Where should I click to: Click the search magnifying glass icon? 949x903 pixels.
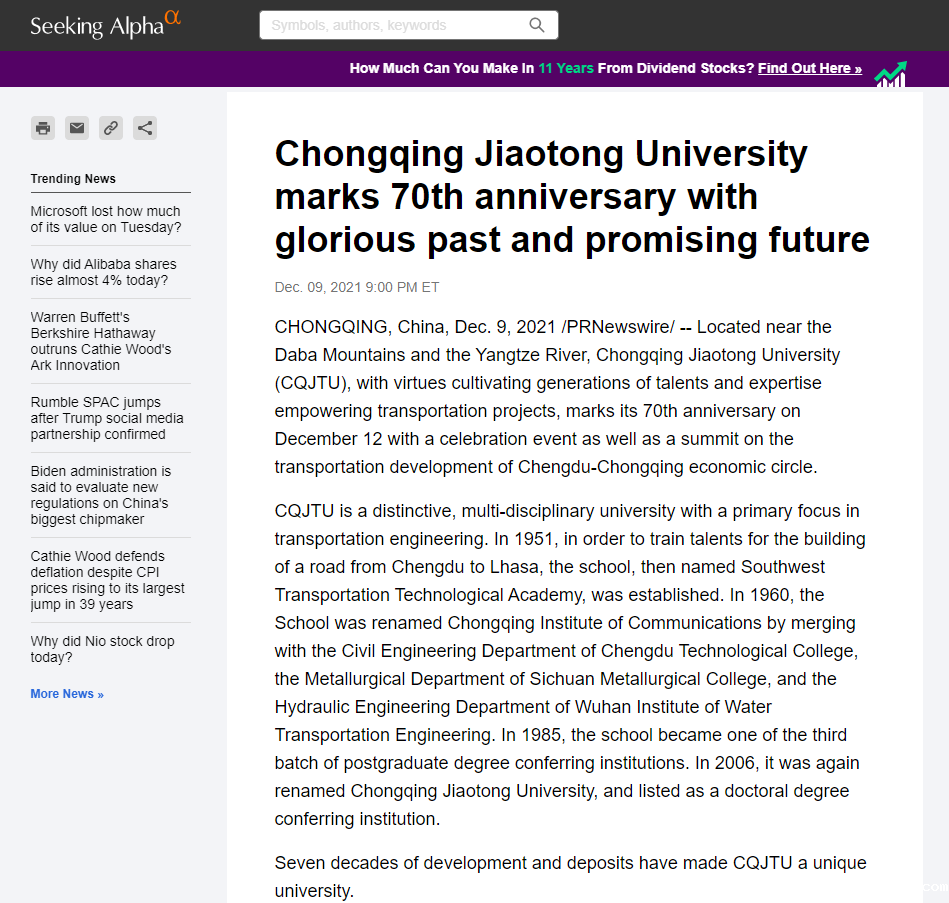pos(537,25)
